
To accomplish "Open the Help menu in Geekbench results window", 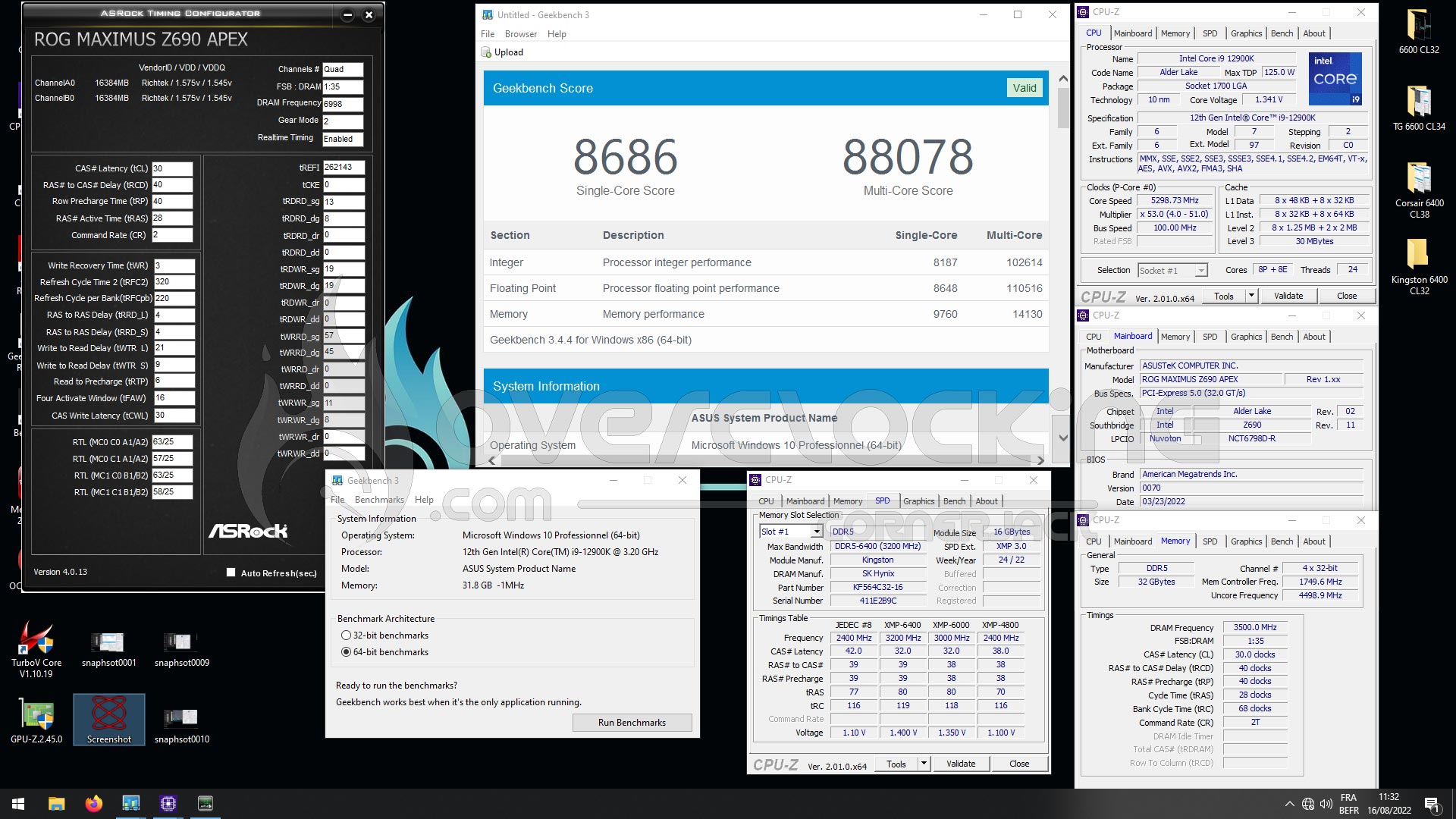I will (557, 34).
